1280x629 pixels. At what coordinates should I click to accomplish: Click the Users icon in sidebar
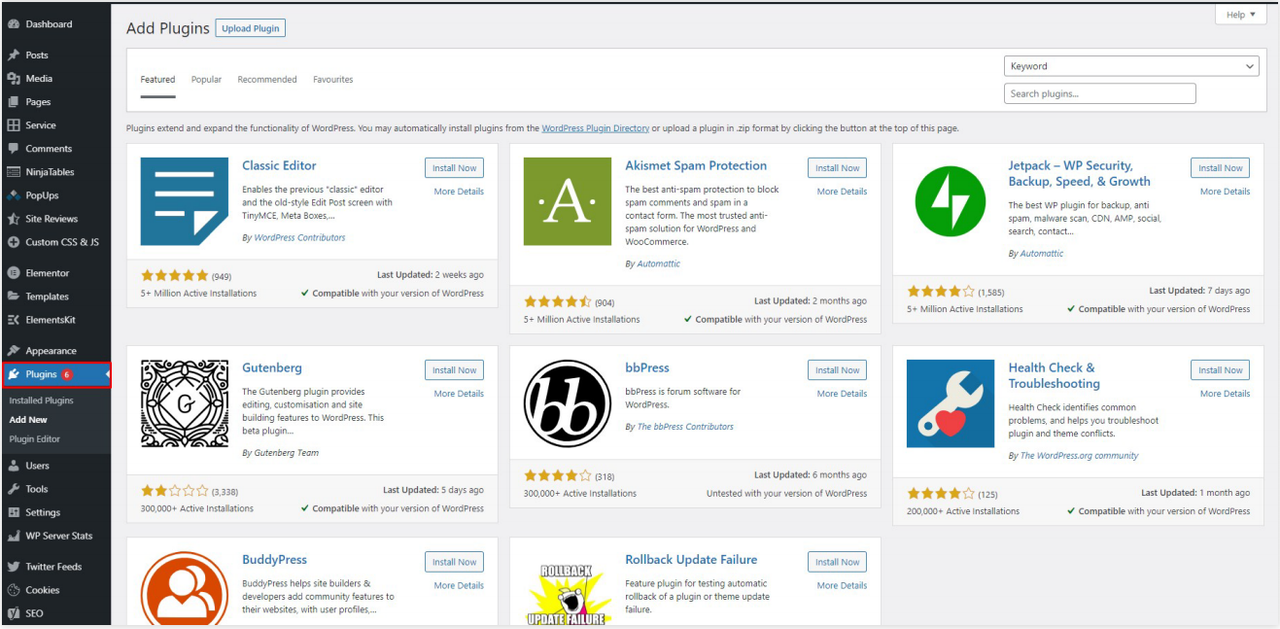[x=13, y=466]
